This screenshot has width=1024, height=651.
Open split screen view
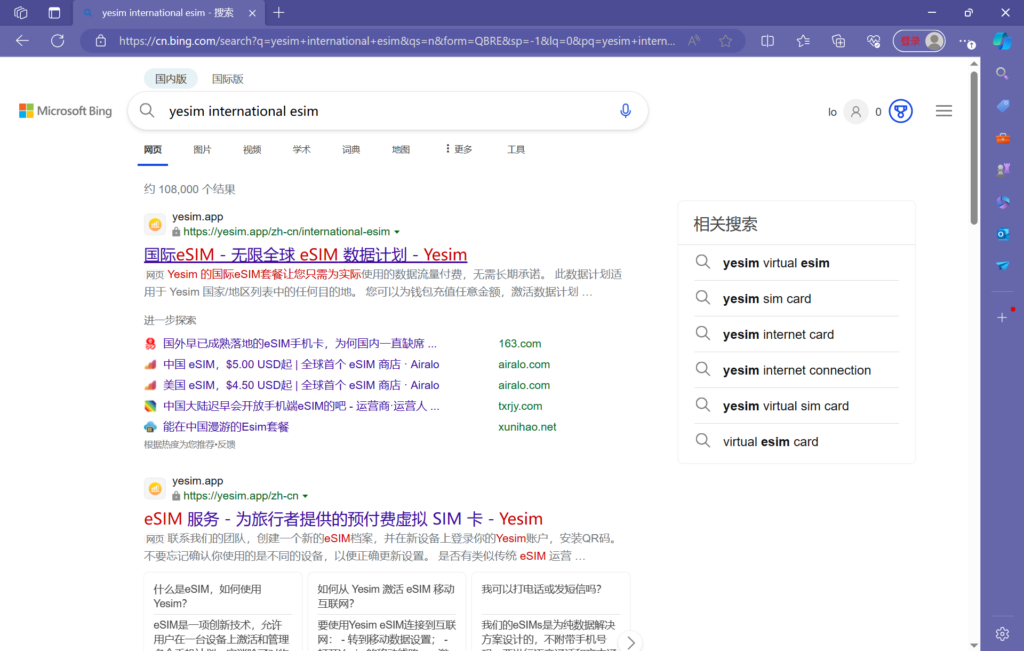click(x=767, y=40)
